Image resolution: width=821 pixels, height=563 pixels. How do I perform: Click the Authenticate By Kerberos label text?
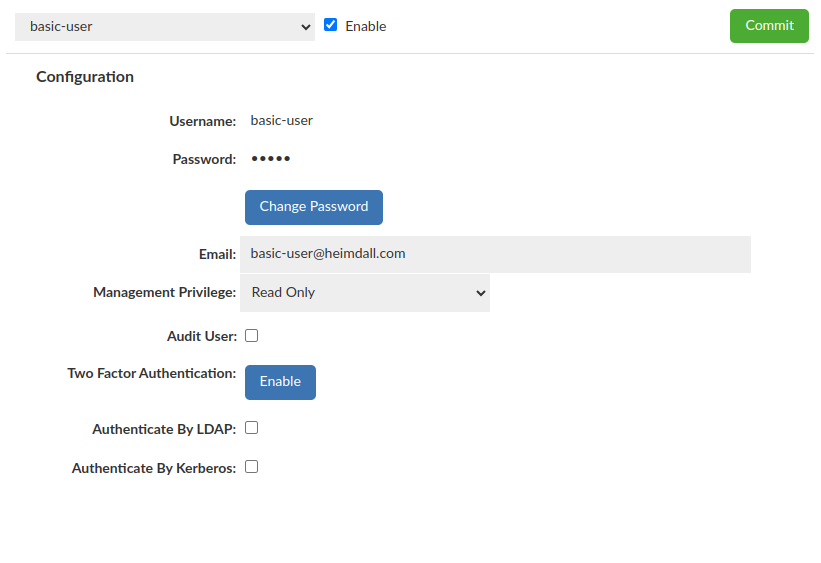154,468
